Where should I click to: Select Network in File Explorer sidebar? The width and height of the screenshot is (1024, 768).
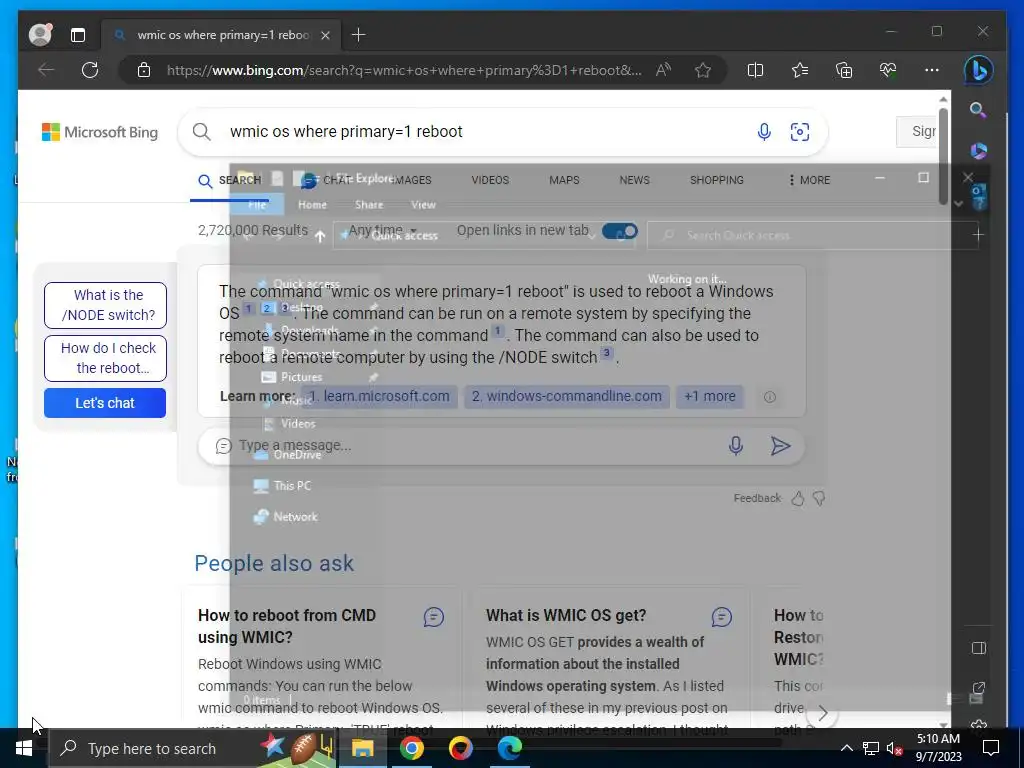pos(285,517)
